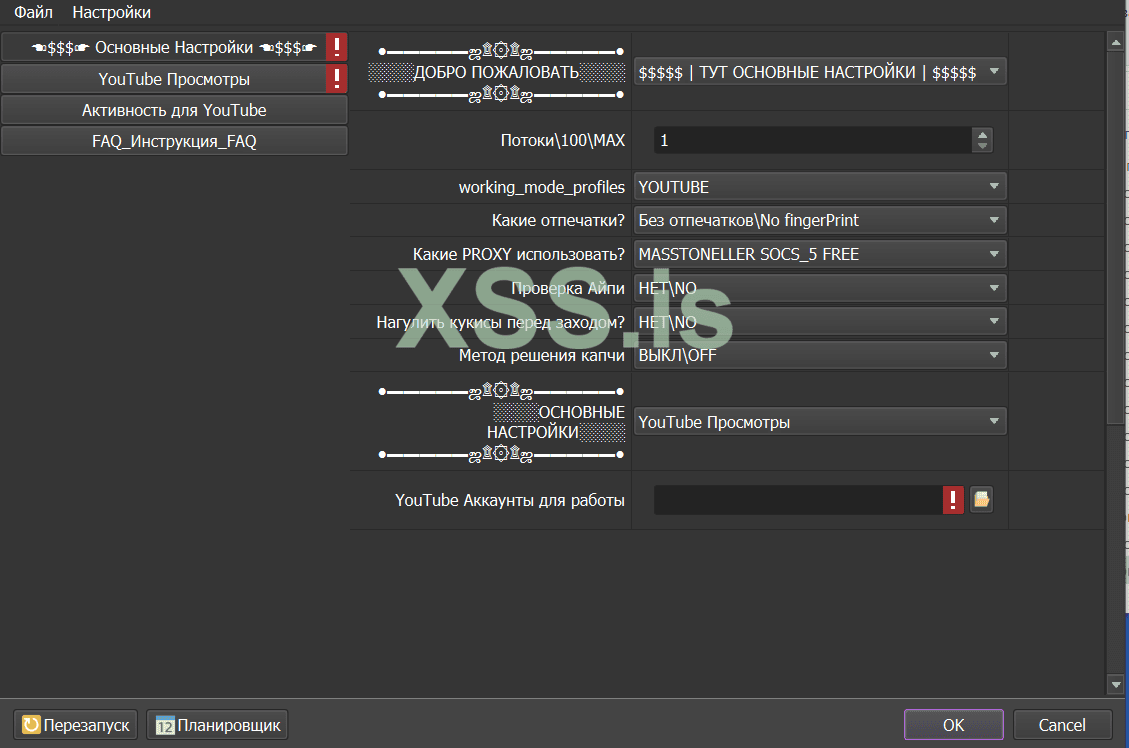Click the Планировщик calendar icon
This screenshot has width=1129, height=748.
pyautogui.click(x=165, y=725)
